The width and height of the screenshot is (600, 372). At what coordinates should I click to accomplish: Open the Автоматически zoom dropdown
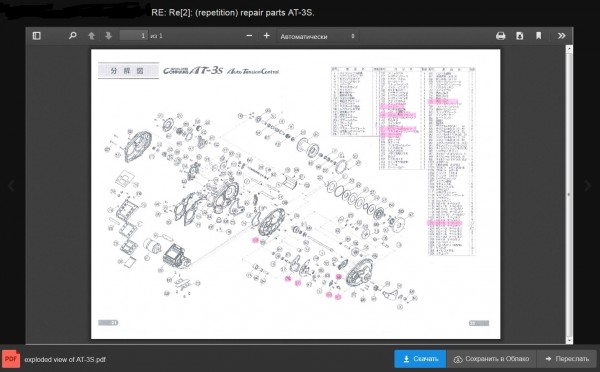(x=318, y=36)
